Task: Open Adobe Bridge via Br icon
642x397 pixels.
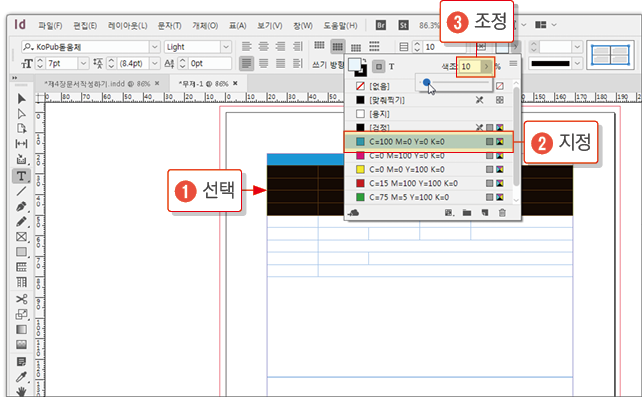Action: (381, 25)
